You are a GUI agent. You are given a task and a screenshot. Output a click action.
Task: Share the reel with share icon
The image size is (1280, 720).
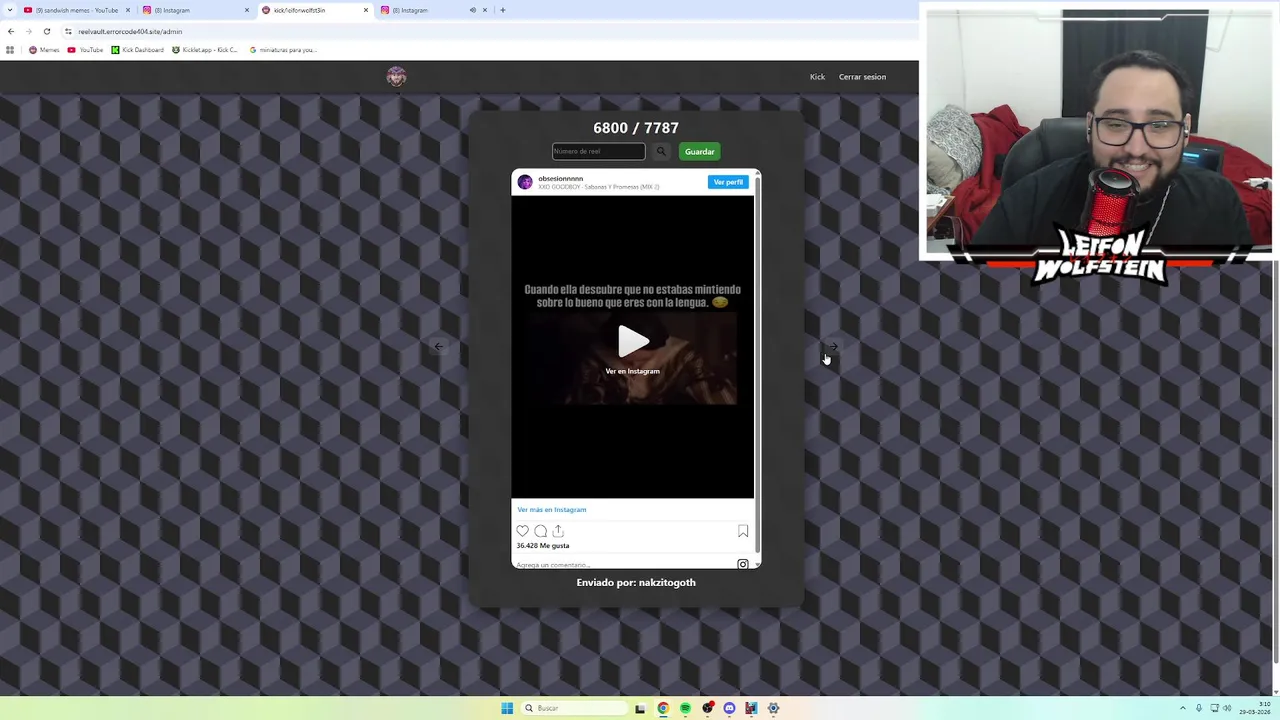coord(558,531)
